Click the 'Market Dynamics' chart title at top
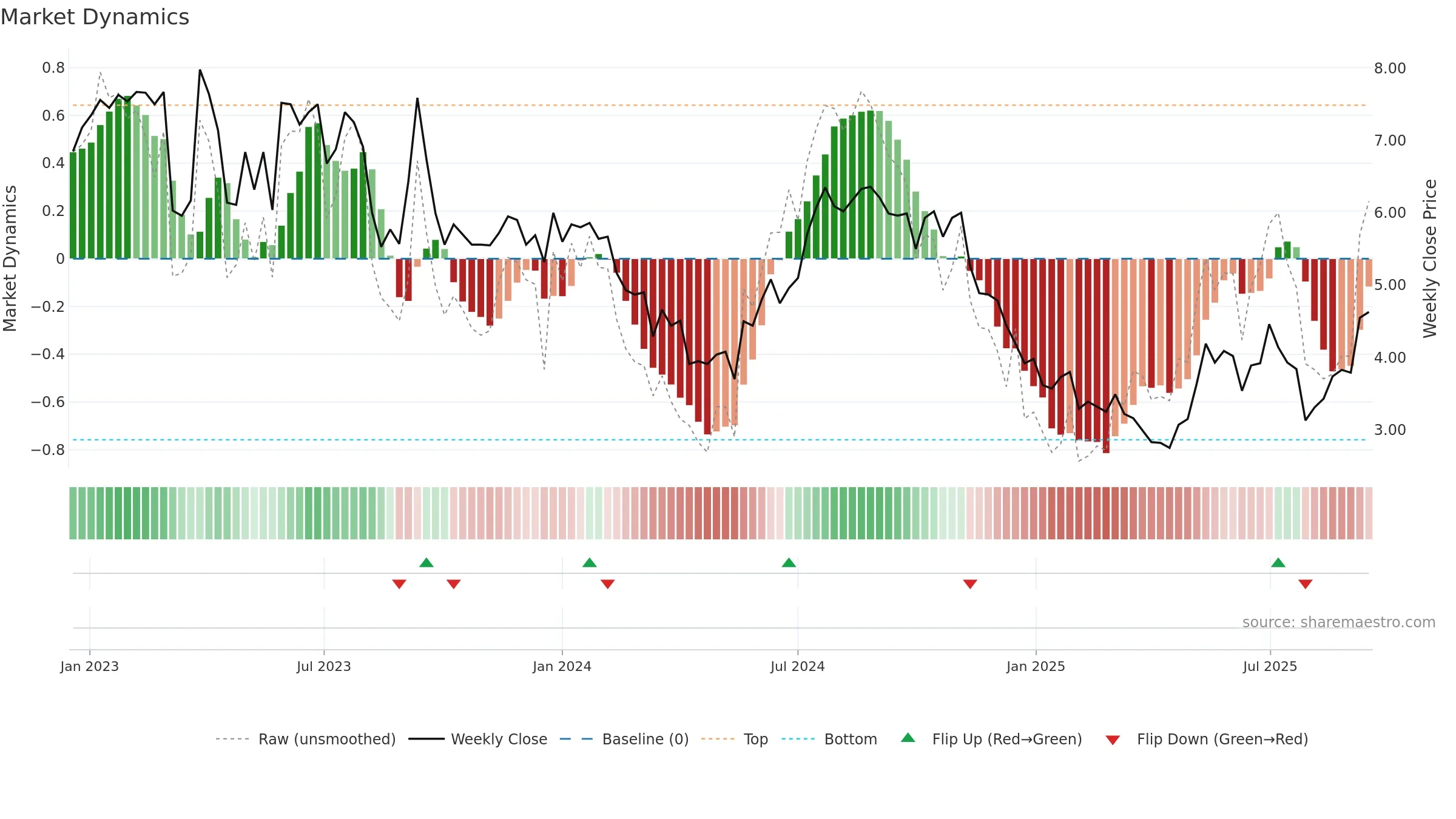 click(95, 17)
